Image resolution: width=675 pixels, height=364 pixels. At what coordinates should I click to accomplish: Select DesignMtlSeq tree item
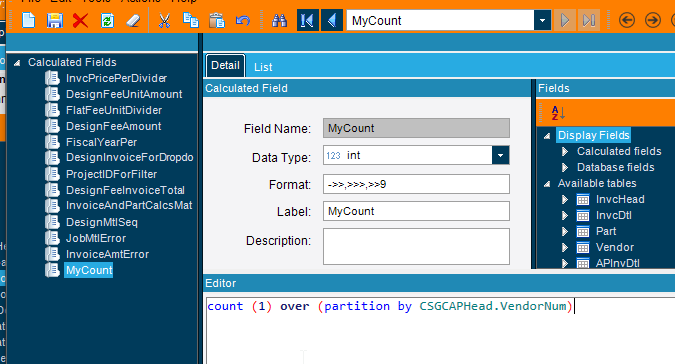(x=102, y=222)
